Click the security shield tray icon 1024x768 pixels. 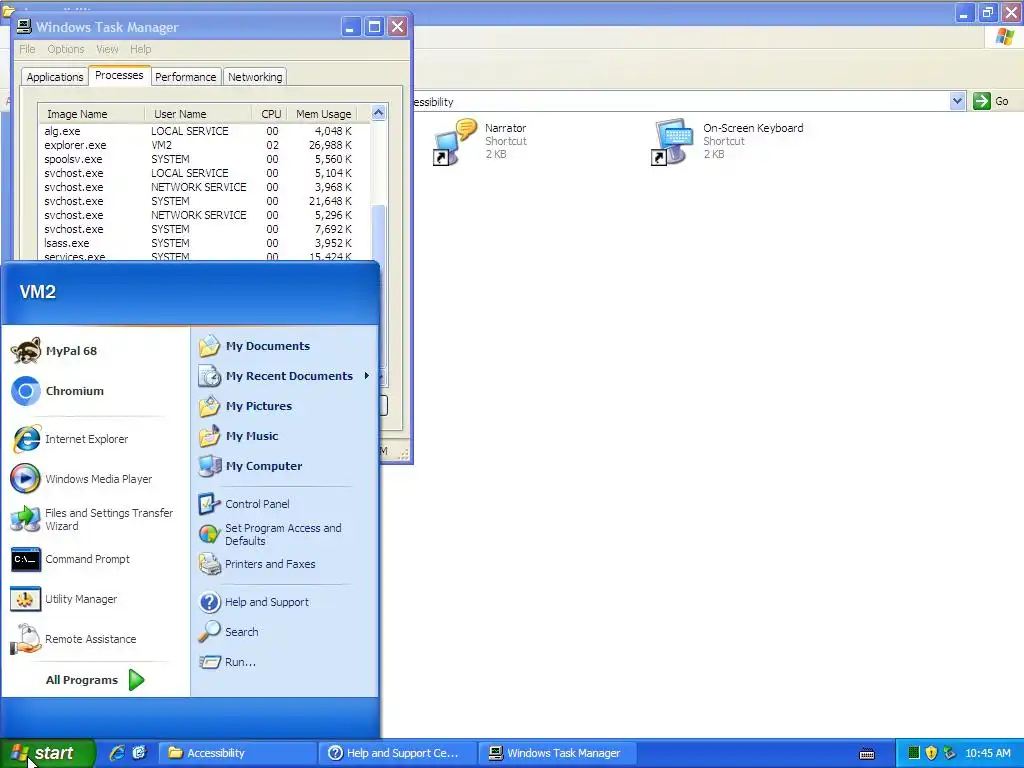pyautogui.click(x=931, y=753)
